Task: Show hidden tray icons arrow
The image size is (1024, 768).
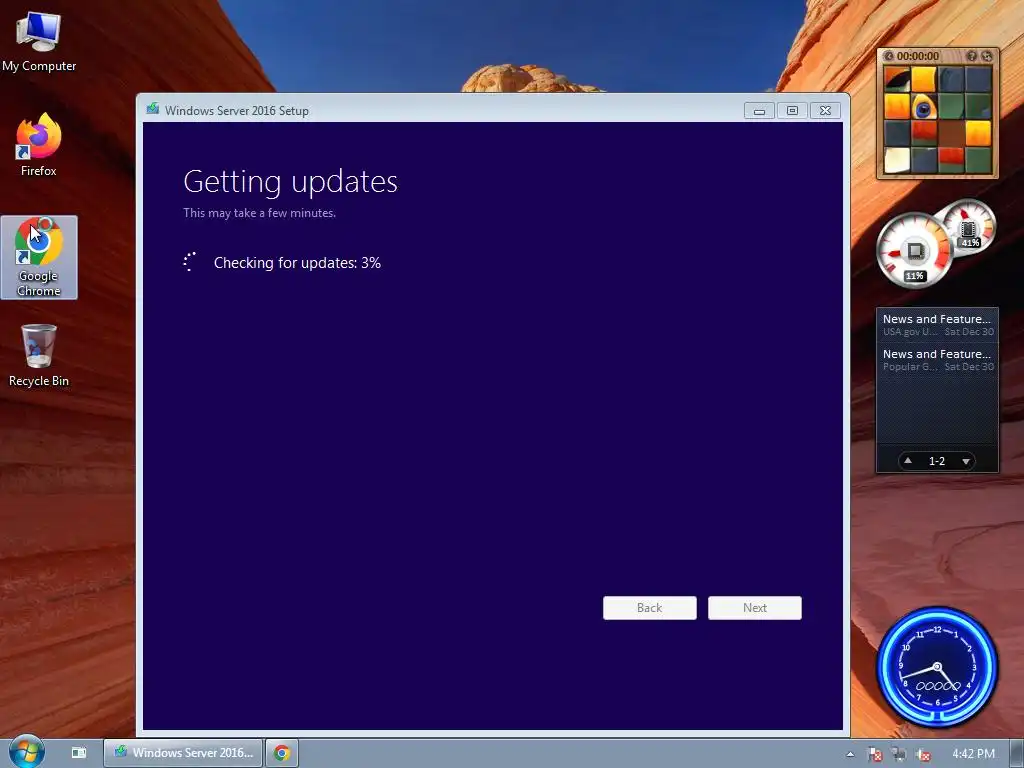Action: click(850, 754)
